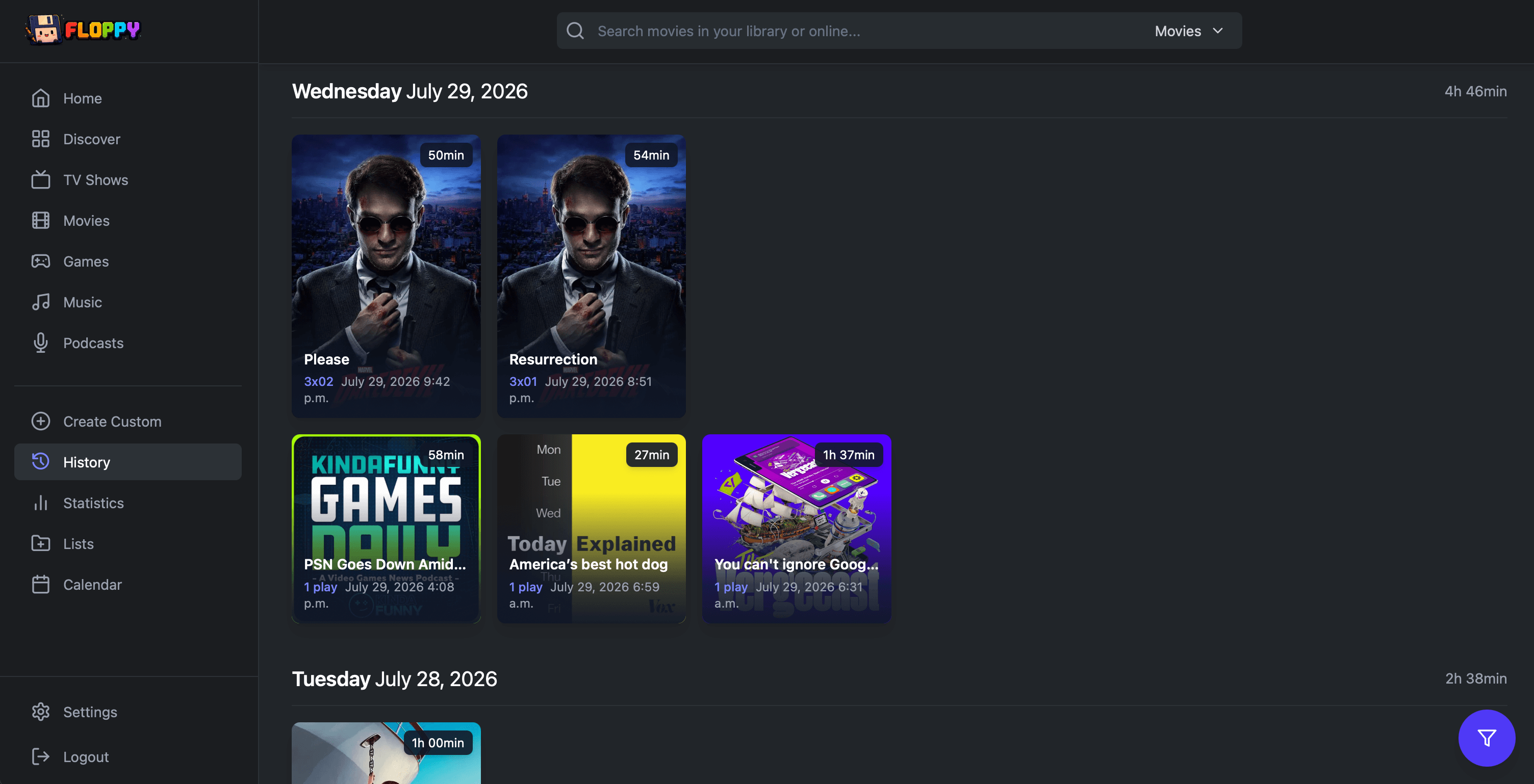Open the Lists page
Screen dimensions: 1534x784
[x=128, y=543]
